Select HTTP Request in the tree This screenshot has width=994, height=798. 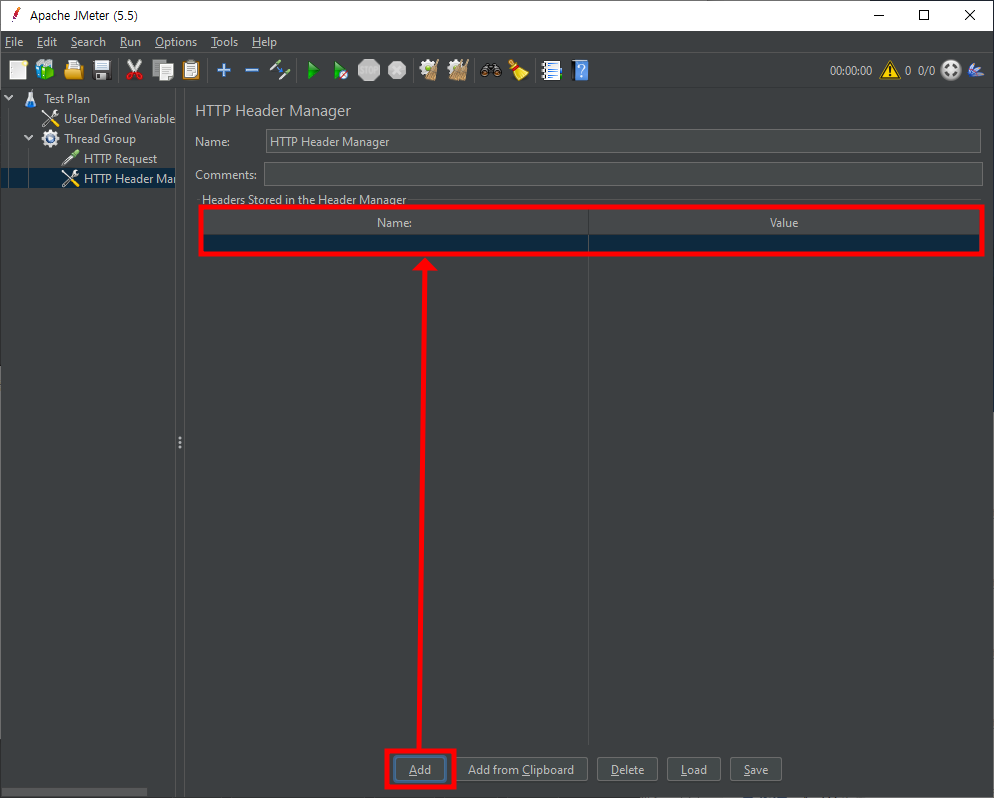point(120,159)
